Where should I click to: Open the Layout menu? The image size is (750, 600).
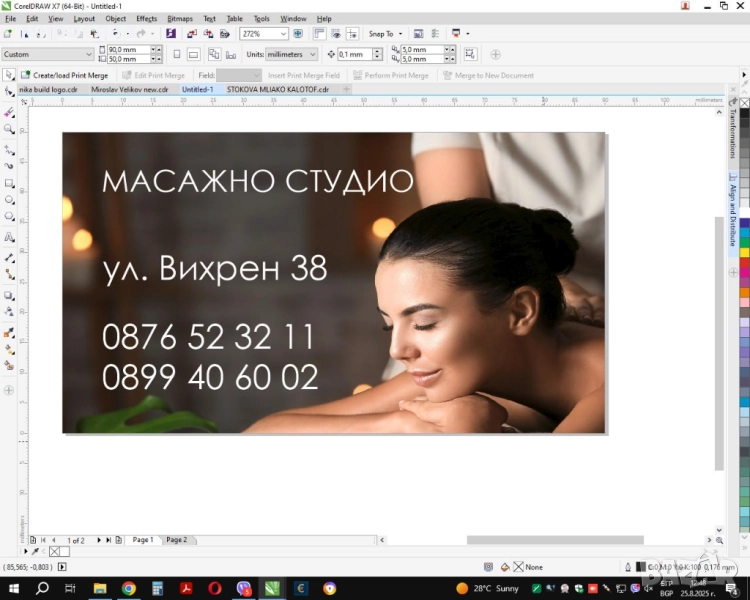point(84,19)
